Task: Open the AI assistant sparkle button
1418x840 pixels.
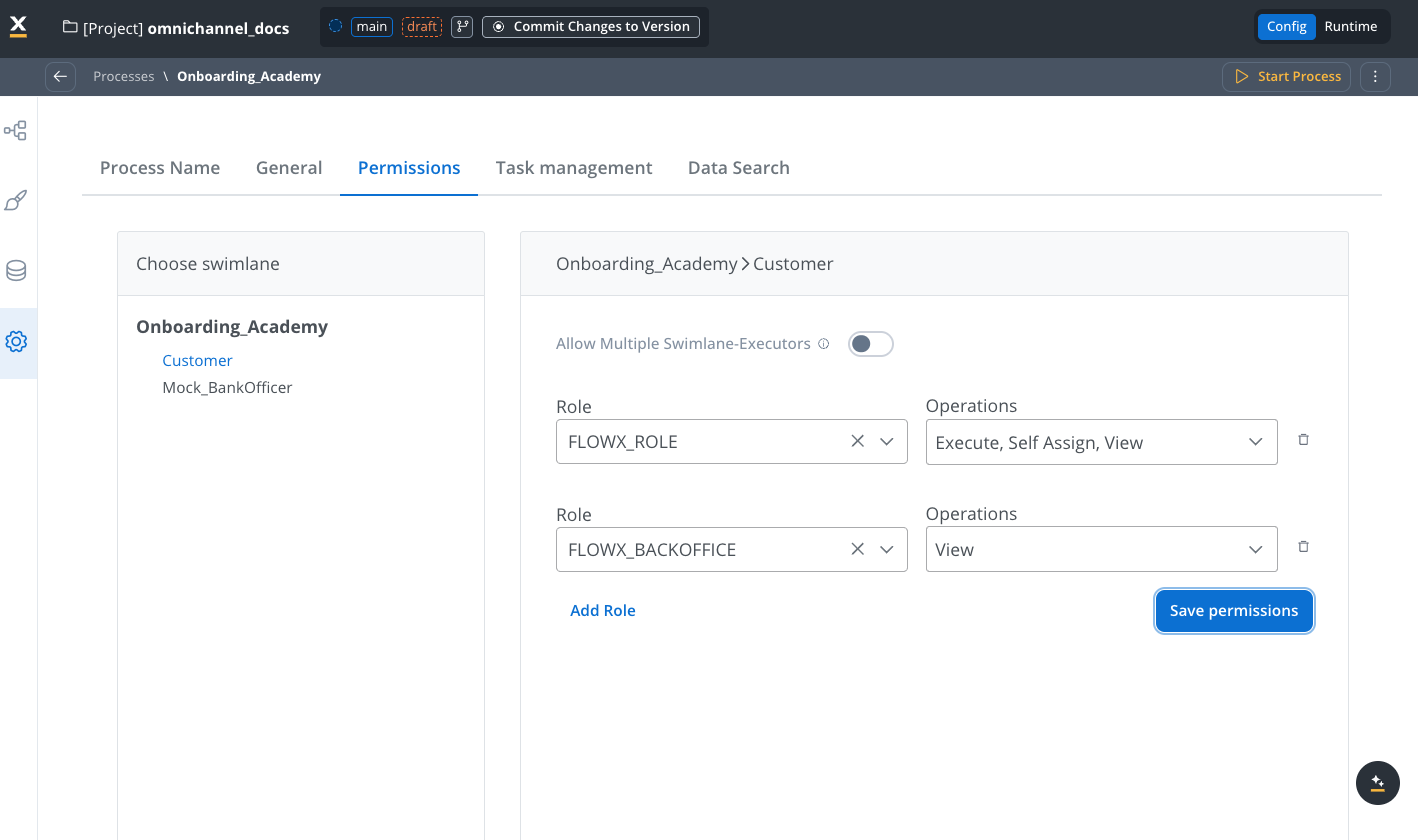Action: (x=1377, y=783)
